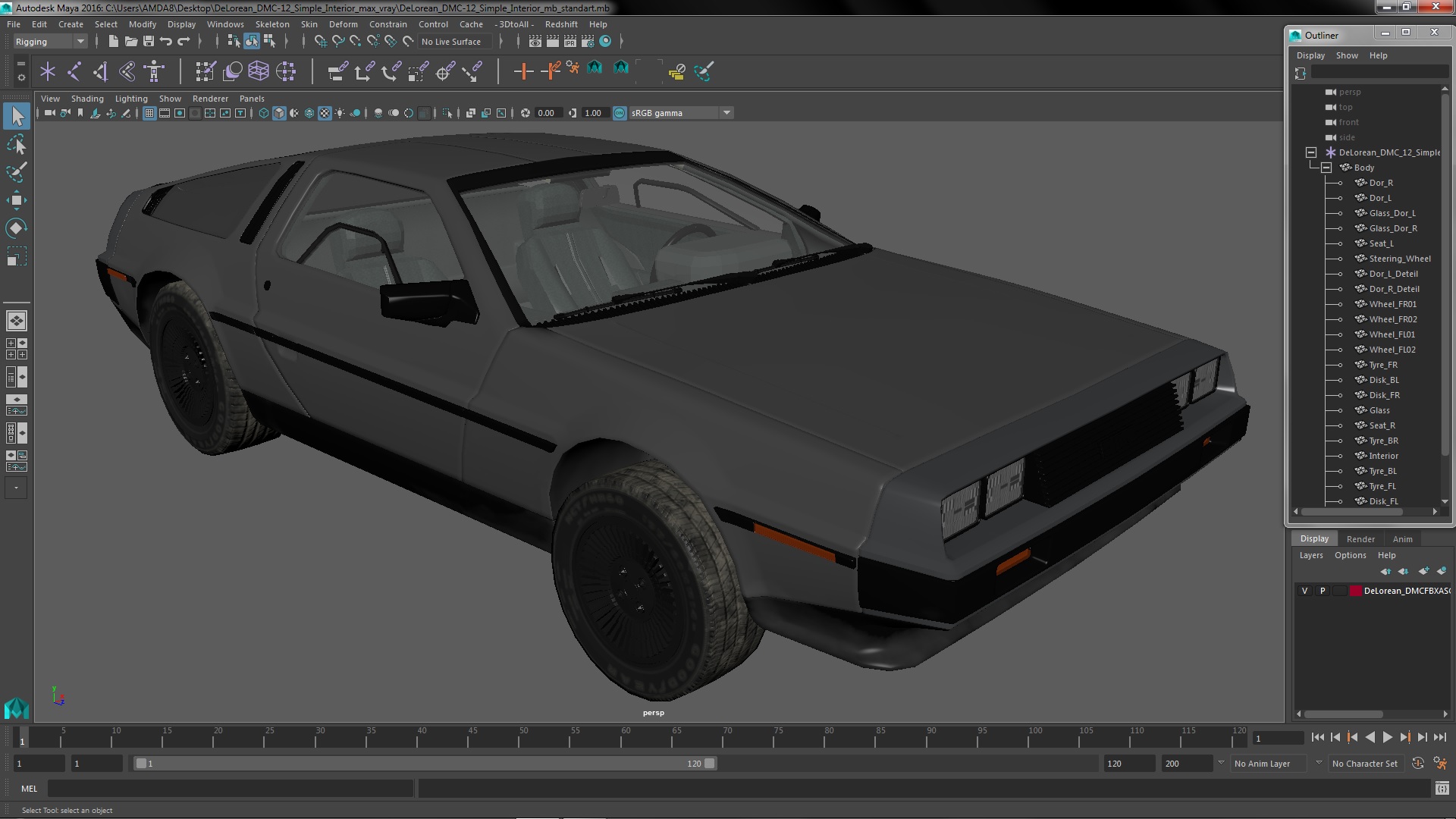Image resolution: width=1456 pixels, height=819 pixels.
Task: Open the sRGB gamma dropdown
Action: (681, 113)
